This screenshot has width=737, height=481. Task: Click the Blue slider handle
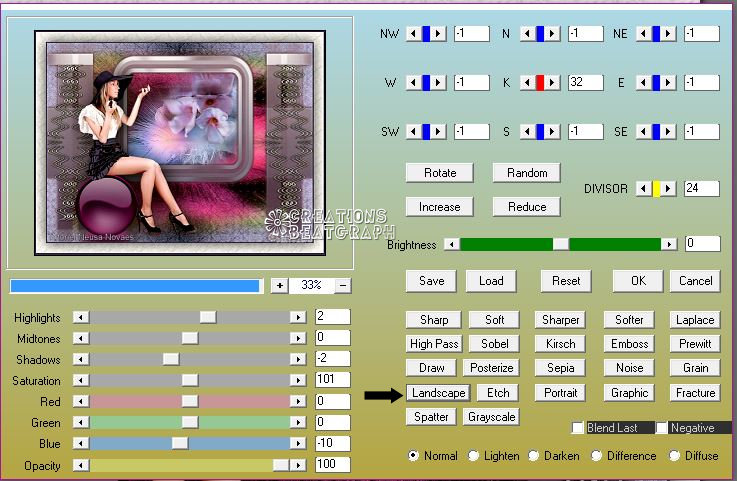pyautogui.click(x=180, y=443)
